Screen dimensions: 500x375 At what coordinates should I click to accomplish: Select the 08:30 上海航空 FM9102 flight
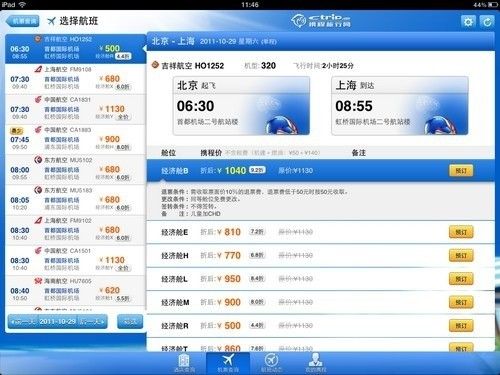(76, 230)
